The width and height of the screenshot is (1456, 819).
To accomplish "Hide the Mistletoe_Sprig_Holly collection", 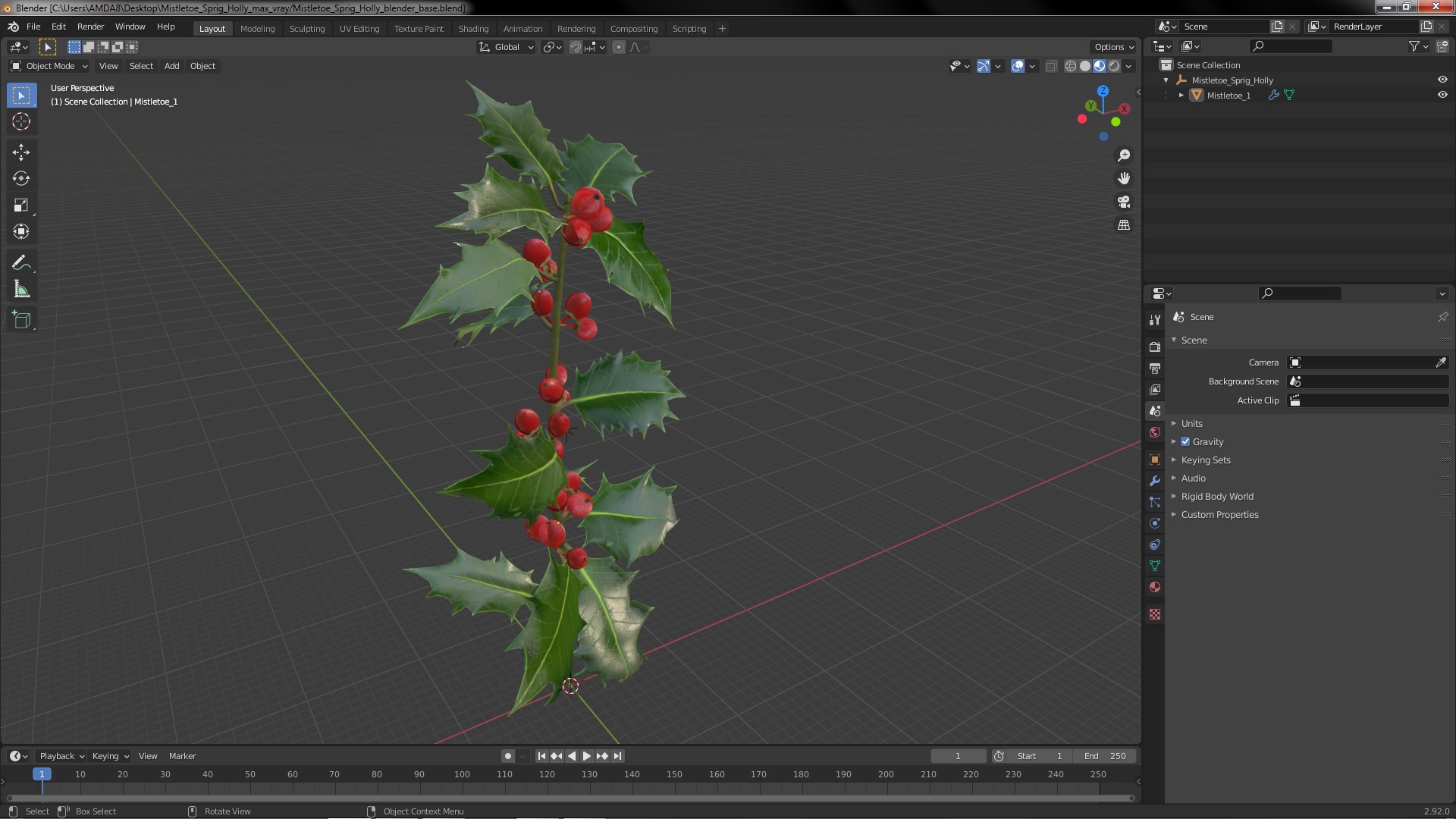I will click(x=1442, y=80).
